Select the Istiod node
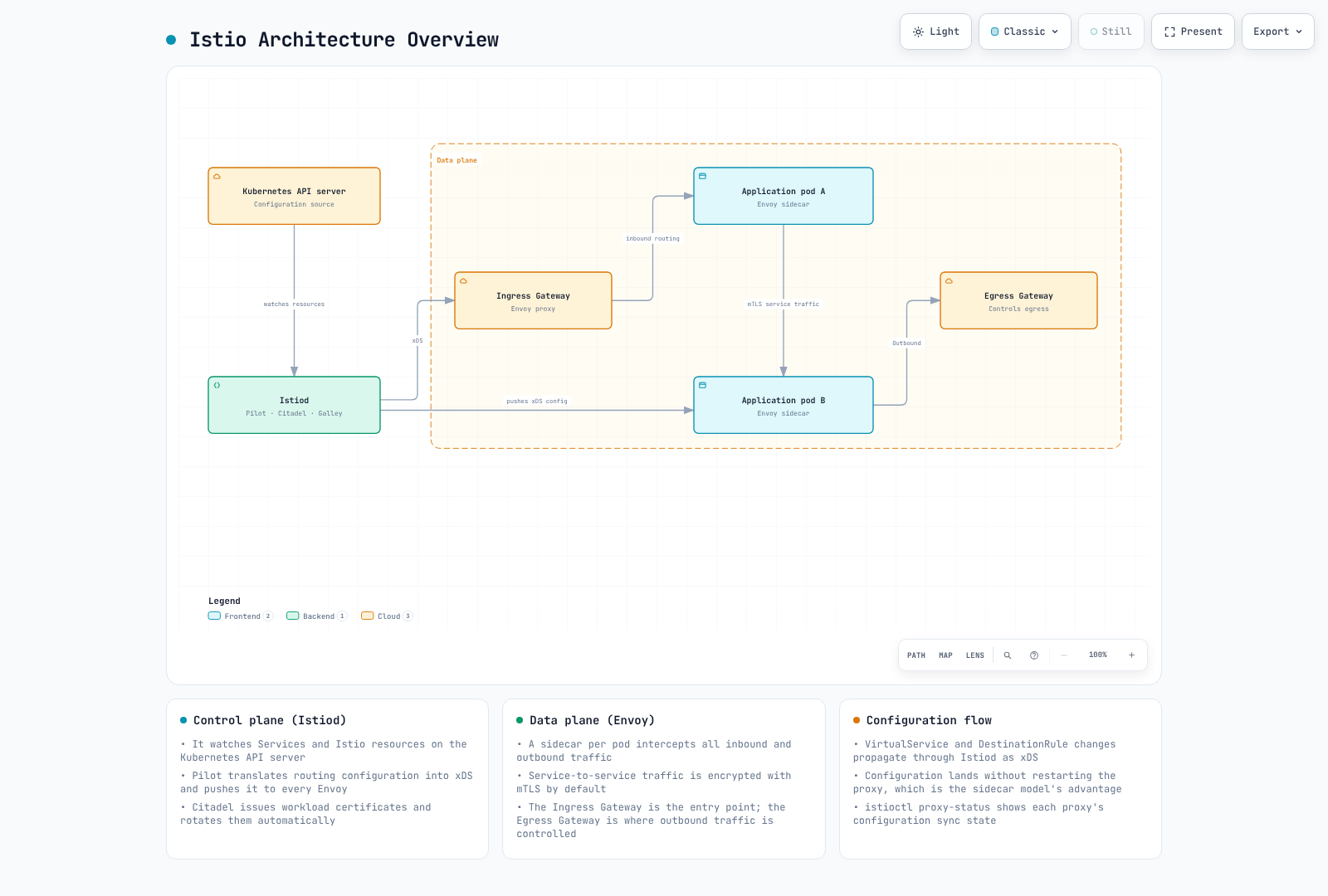1328x896 pixels. [294, 405]
